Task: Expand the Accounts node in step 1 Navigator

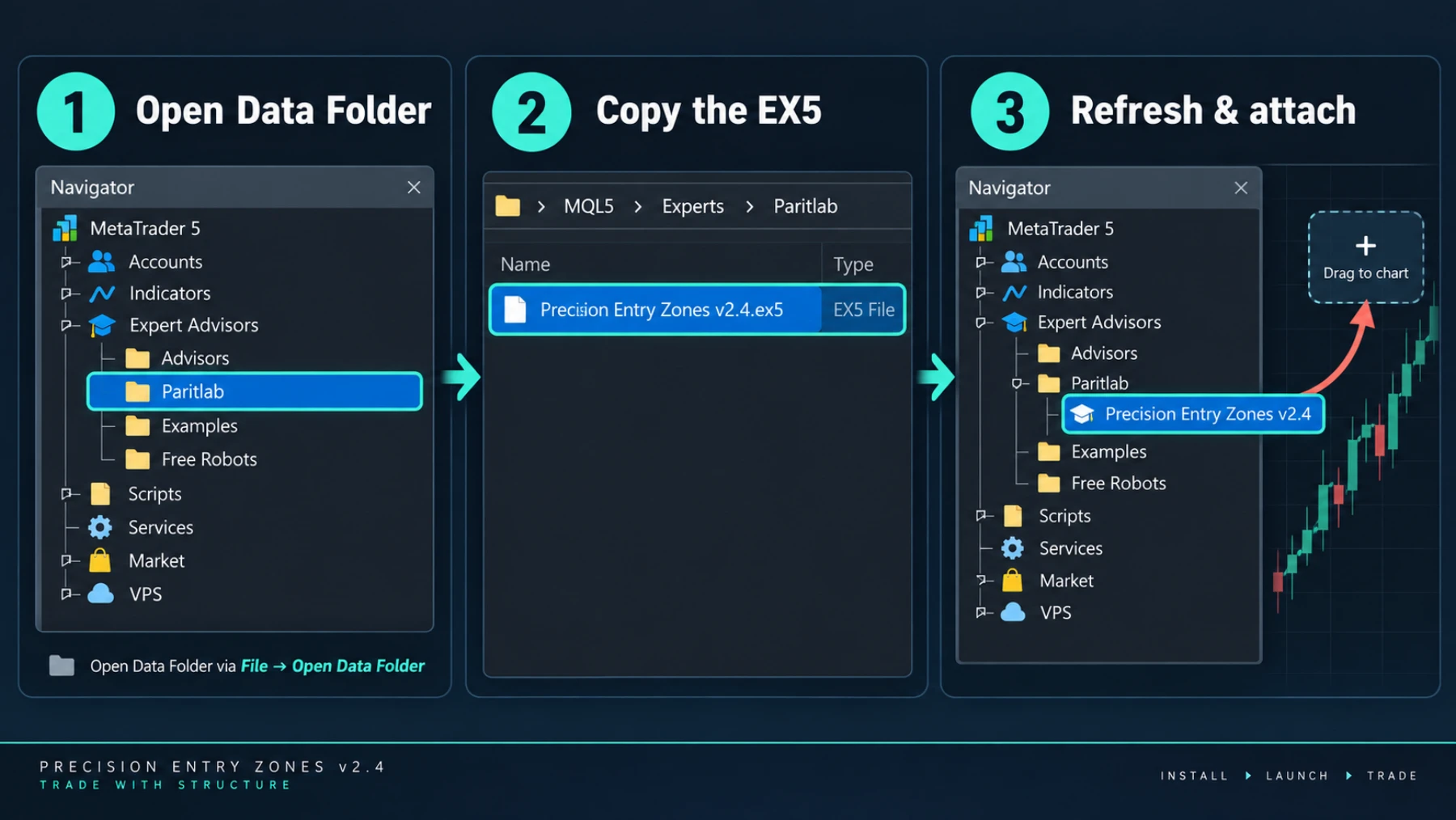Action: pos(66,261)
